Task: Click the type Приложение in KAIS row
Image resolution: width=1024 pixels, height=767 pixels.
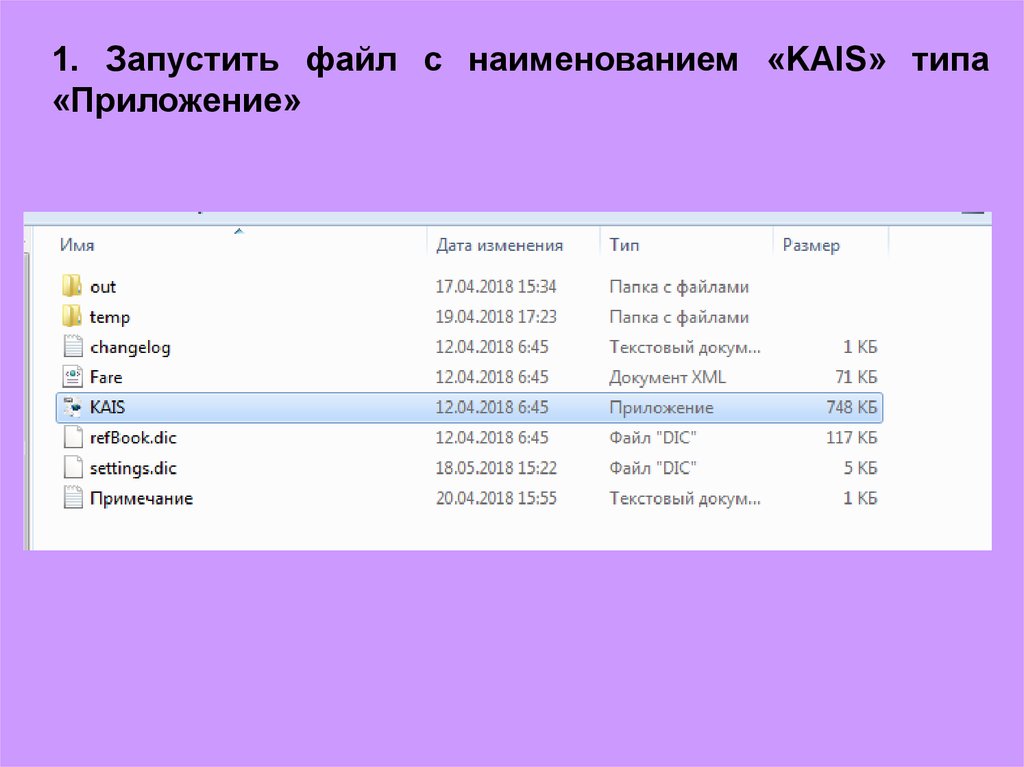Action: tap(661, 408)
